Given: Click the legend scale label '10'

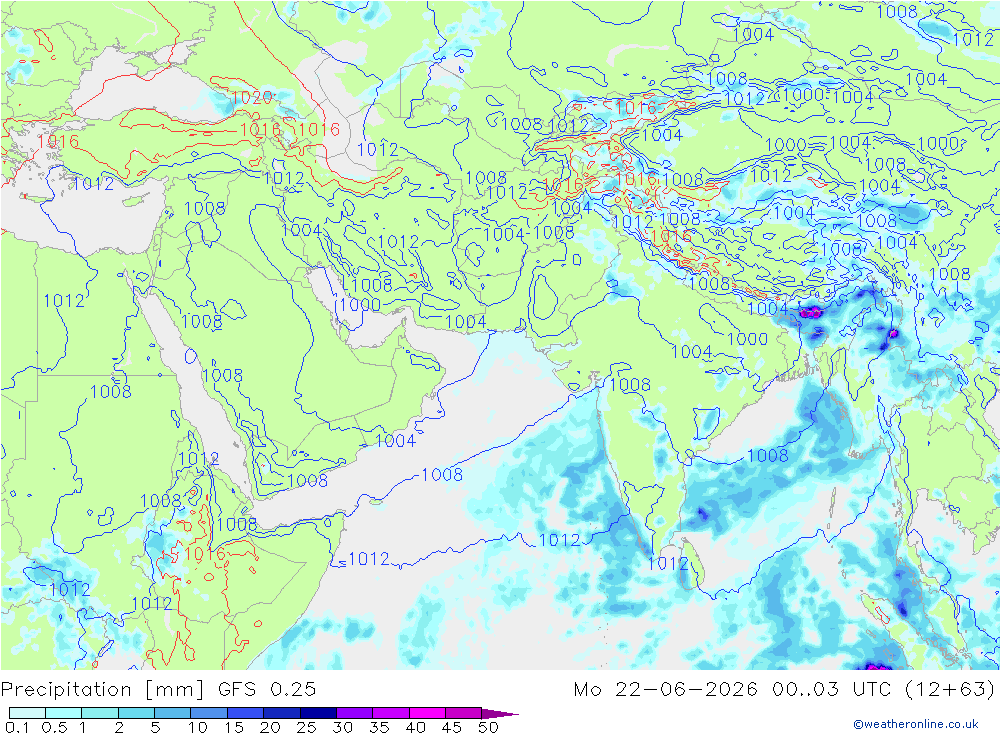Looking at the screenshot, I should (198, 727).
